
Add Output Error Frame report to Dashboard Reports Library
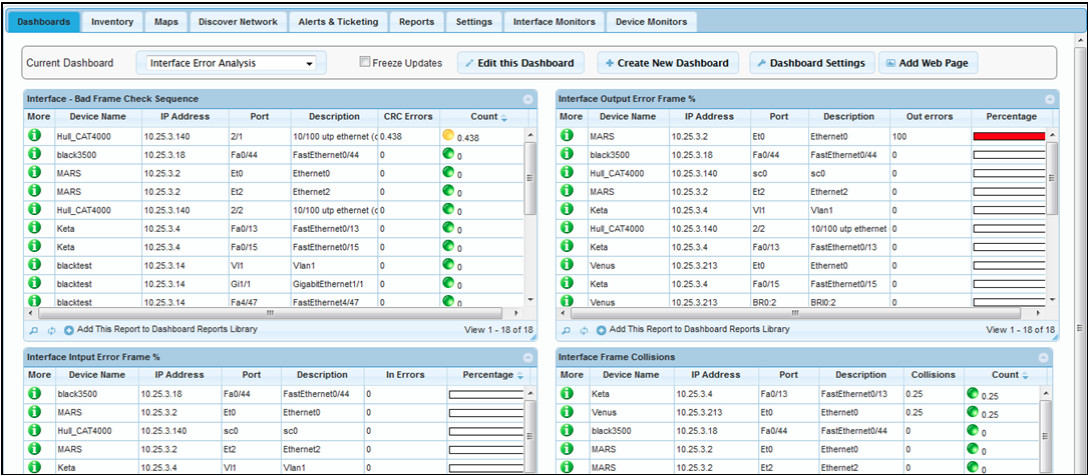693,329
